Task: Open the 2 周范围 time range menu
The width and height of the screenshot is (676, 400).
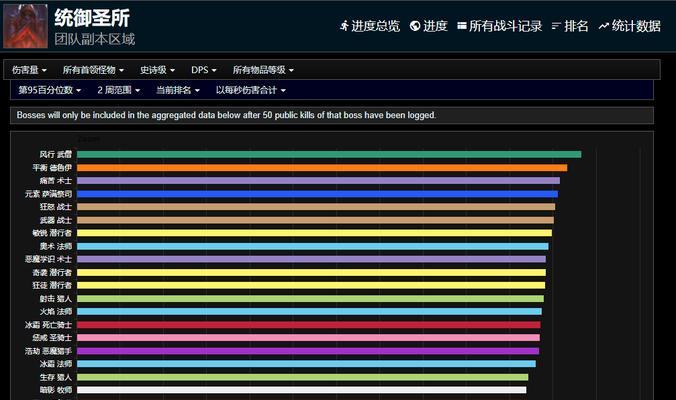Action: pyautogui.click(x=120, y=90)
